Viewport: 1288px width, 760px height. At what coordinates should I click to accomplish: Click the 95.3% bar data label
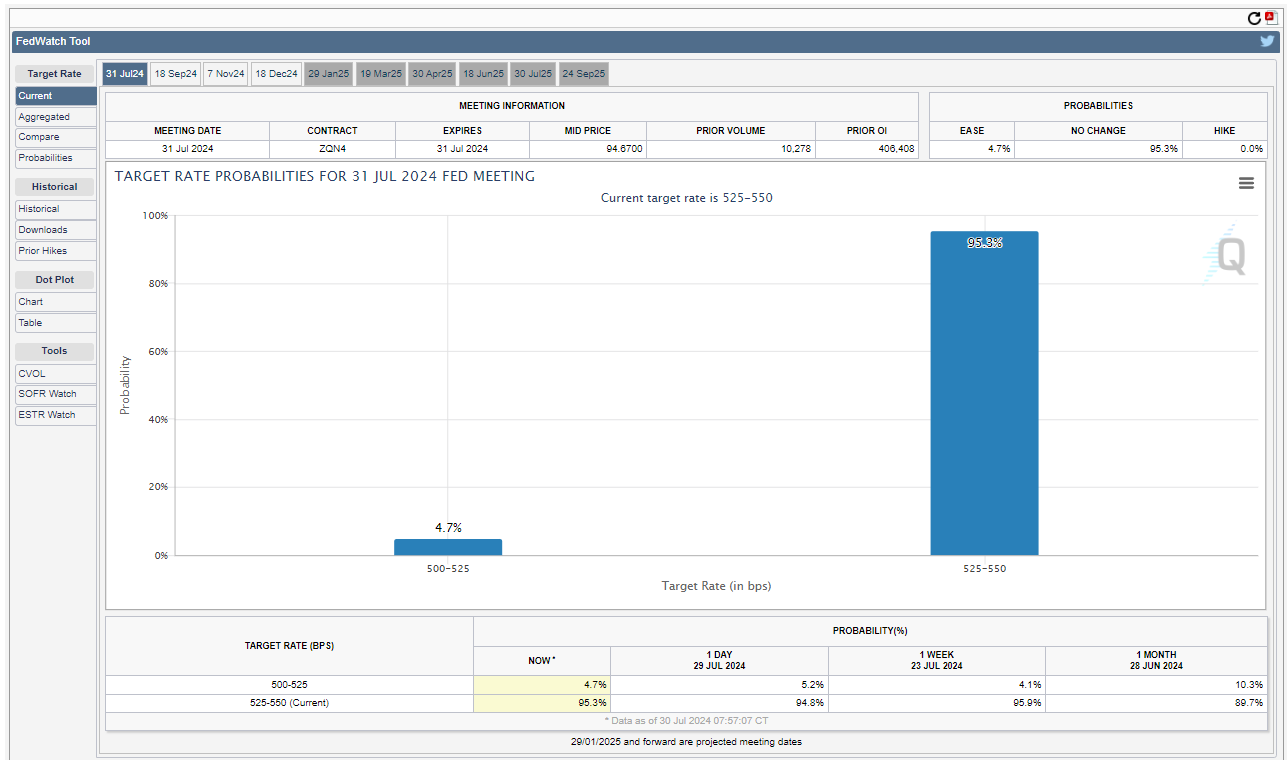tap(985, 243)
